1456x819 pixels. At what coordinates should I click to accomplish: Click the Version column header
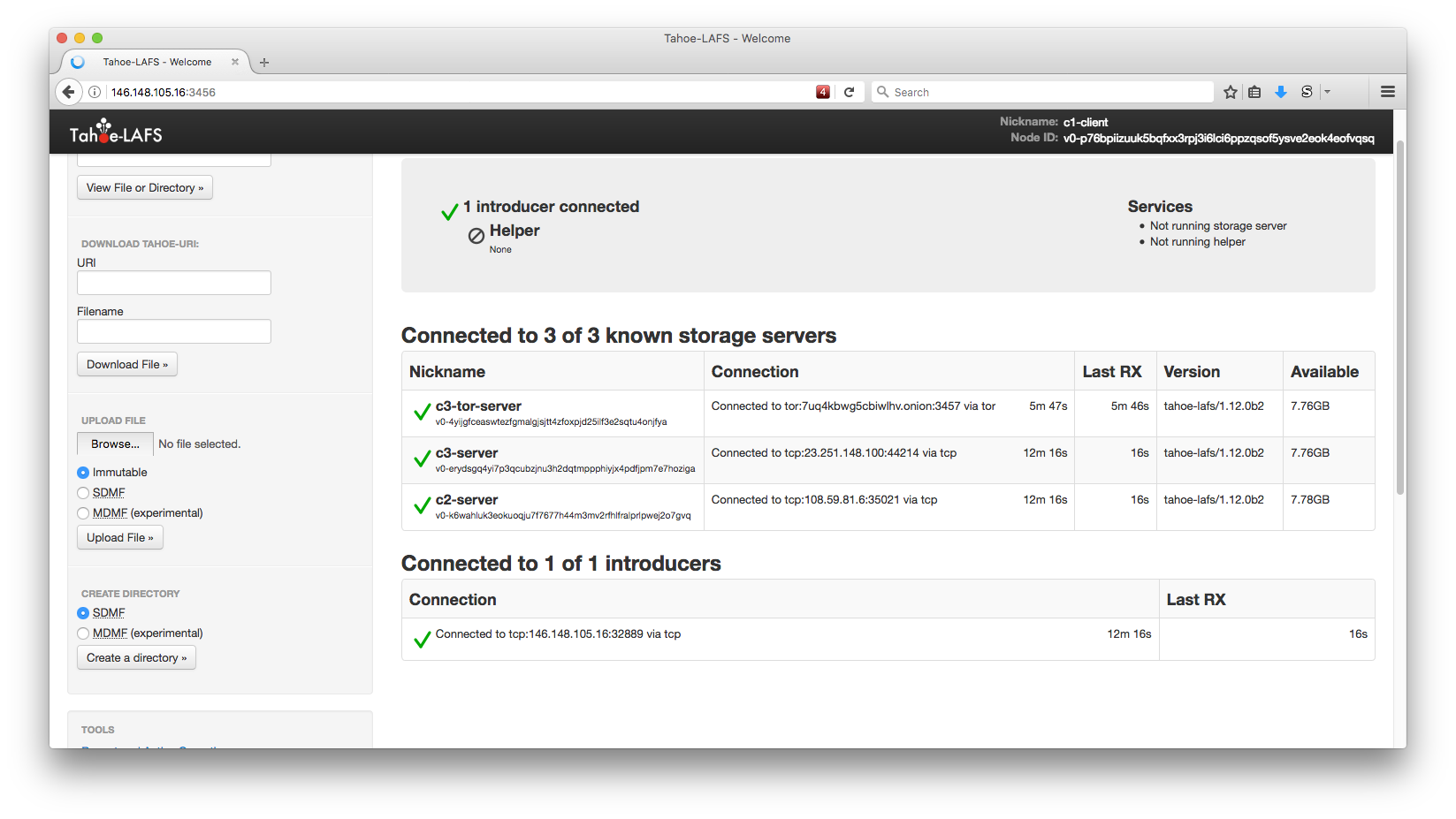[x=1192, y=372]
